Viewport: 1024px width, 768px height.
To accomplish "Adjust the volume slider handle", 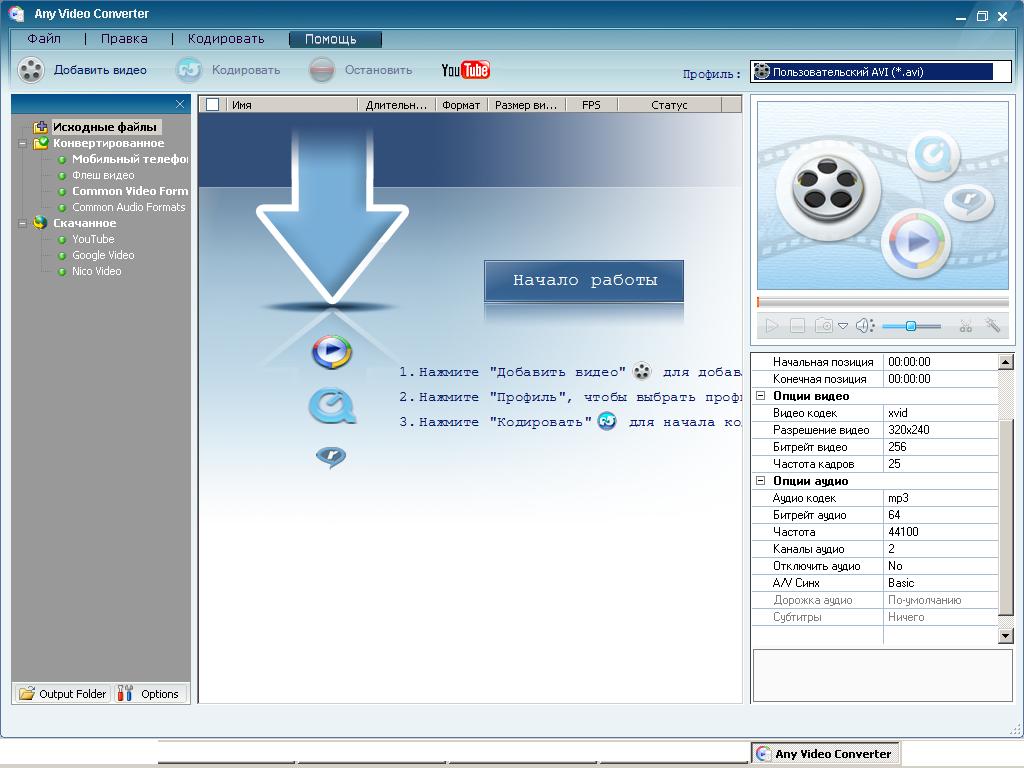I will pos(910,326).
